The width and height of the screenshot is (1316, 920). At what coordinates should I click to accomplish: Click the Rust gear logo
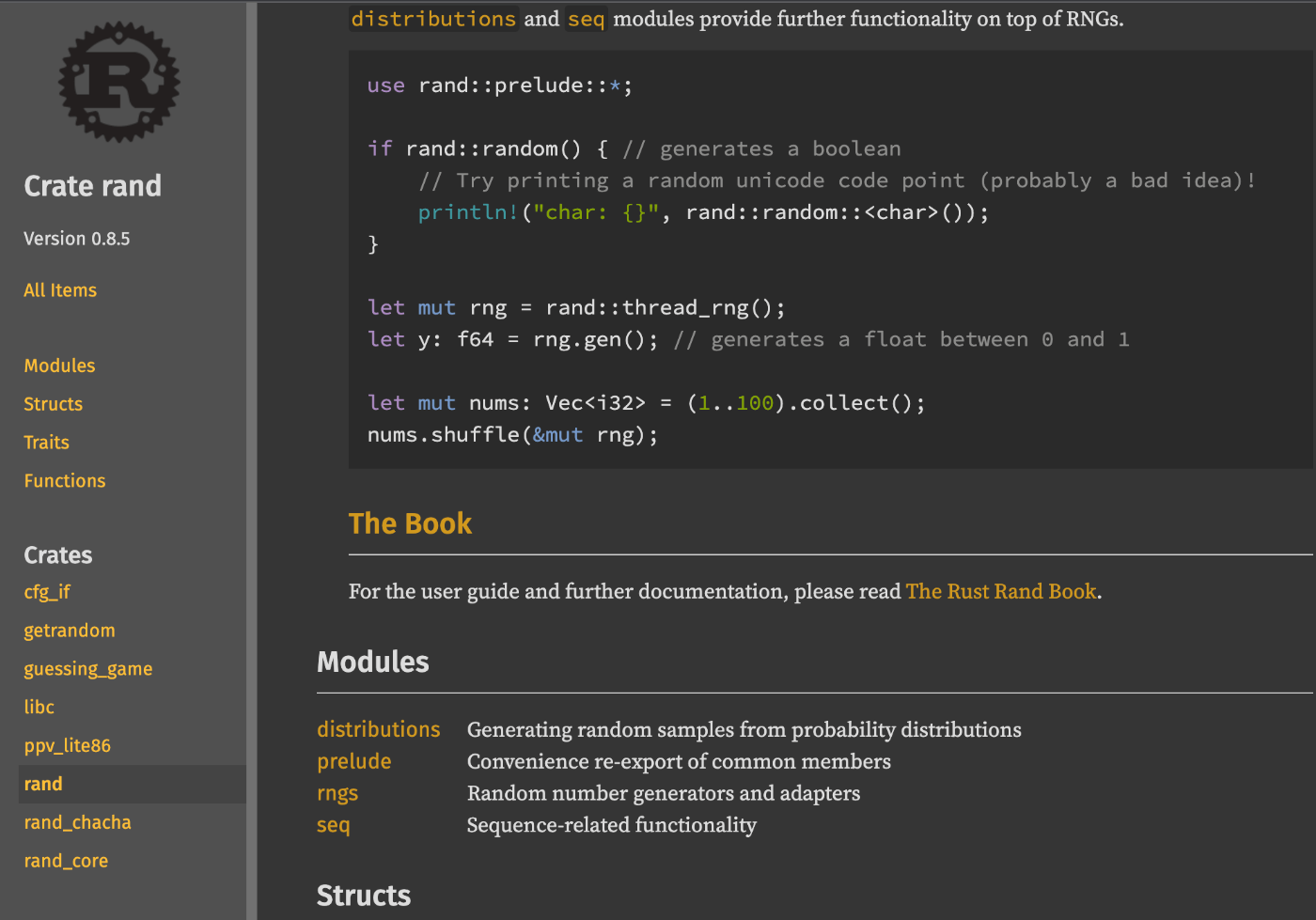pyautogui.click(x=118, y=82)
